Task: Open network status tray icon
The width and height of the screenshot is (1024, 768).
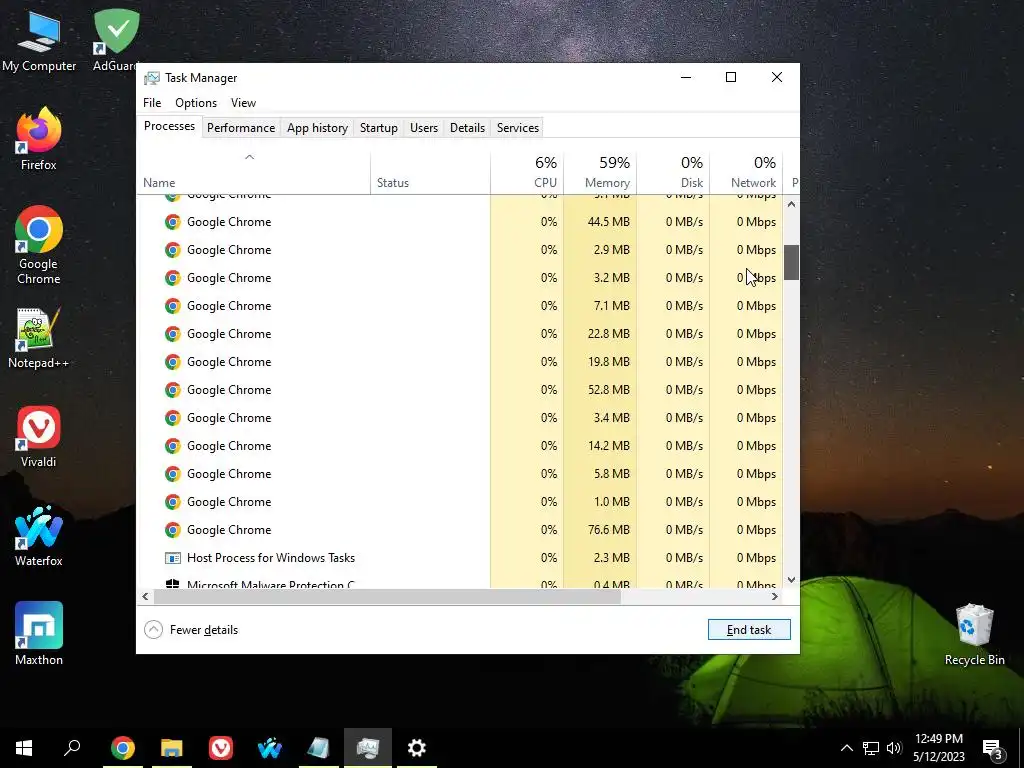Action: (871, 748)
